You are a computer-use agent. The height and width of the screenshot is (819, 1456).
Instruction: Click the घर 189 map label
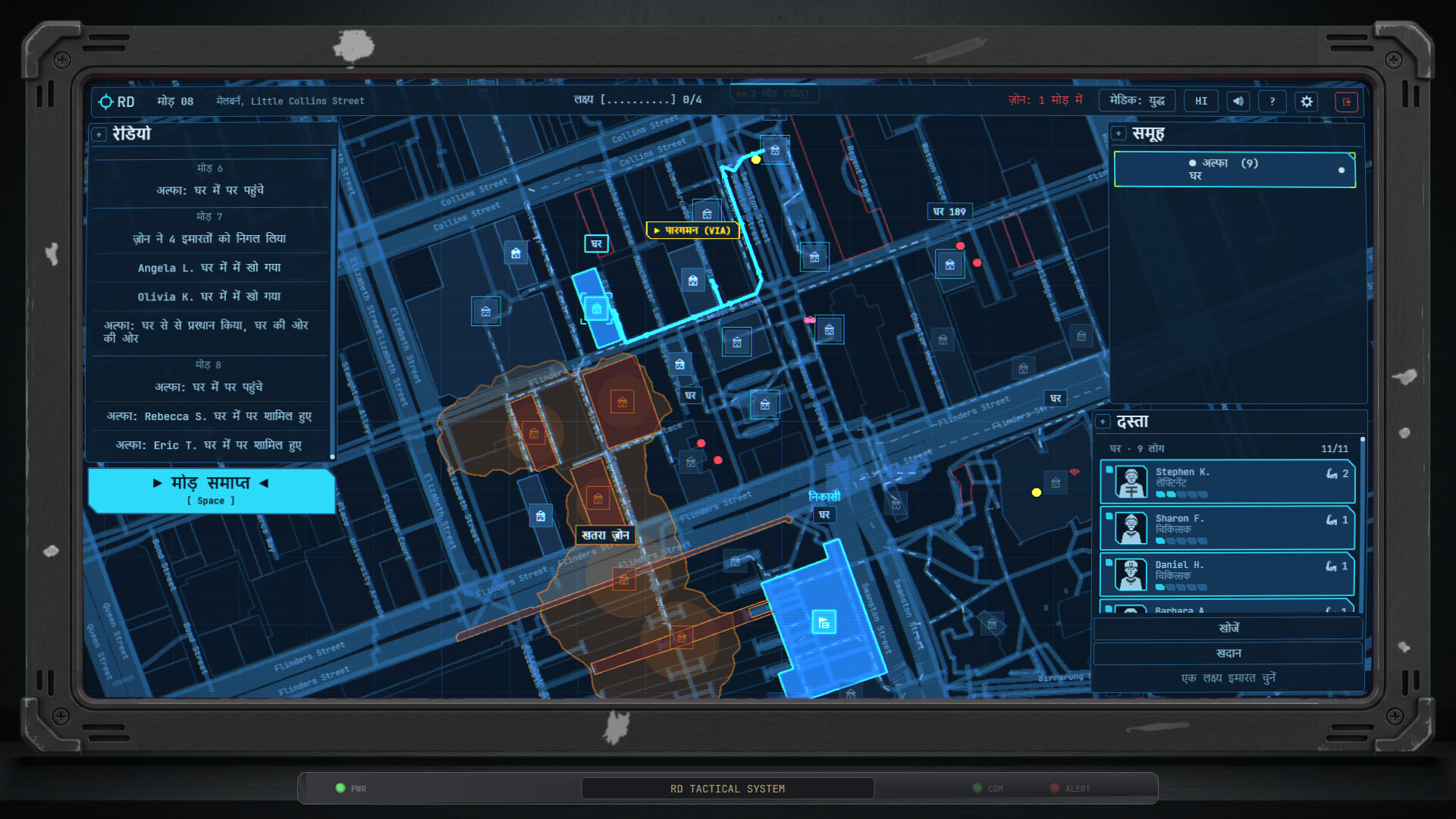949,212
